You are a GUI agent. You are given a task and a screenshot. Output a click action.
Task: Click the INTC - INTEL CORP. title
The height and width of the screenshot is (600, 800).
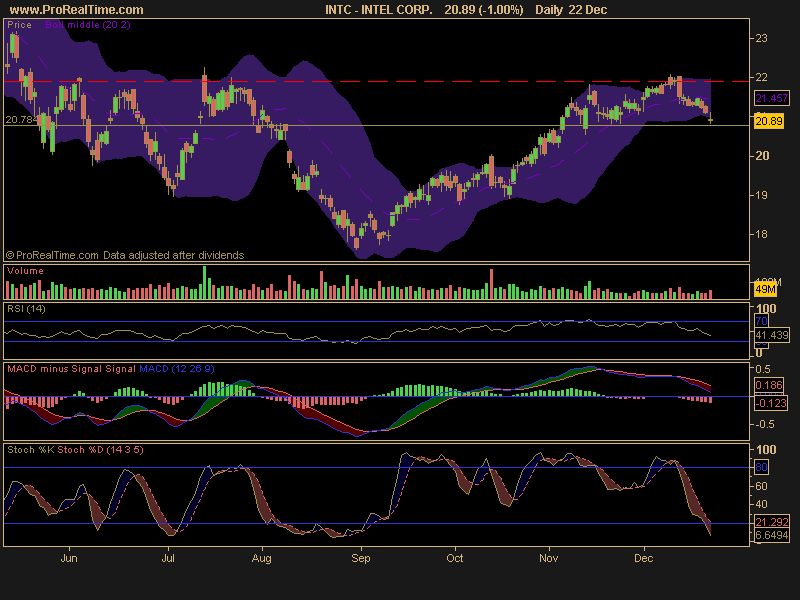pos(379,10)
